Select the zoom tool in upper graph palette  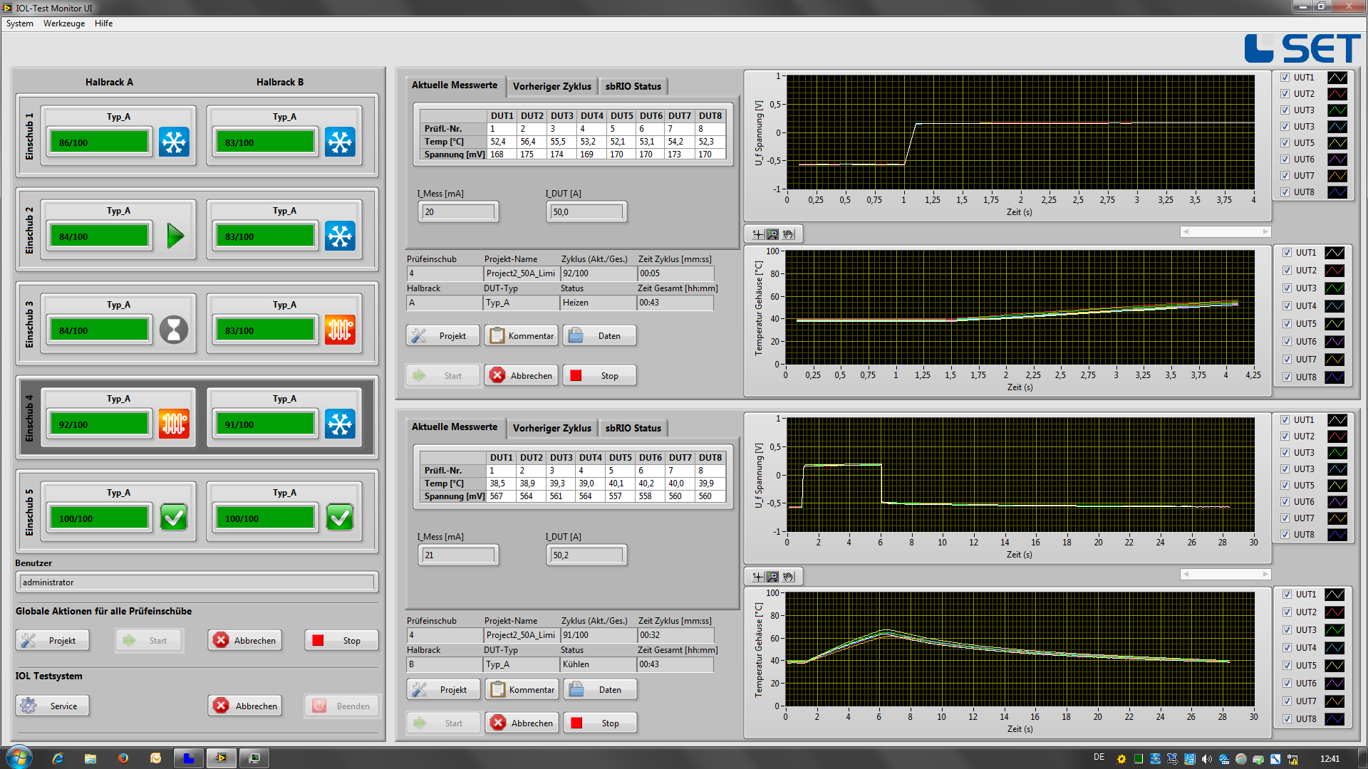pyautogui.click(x=772, y=234)
